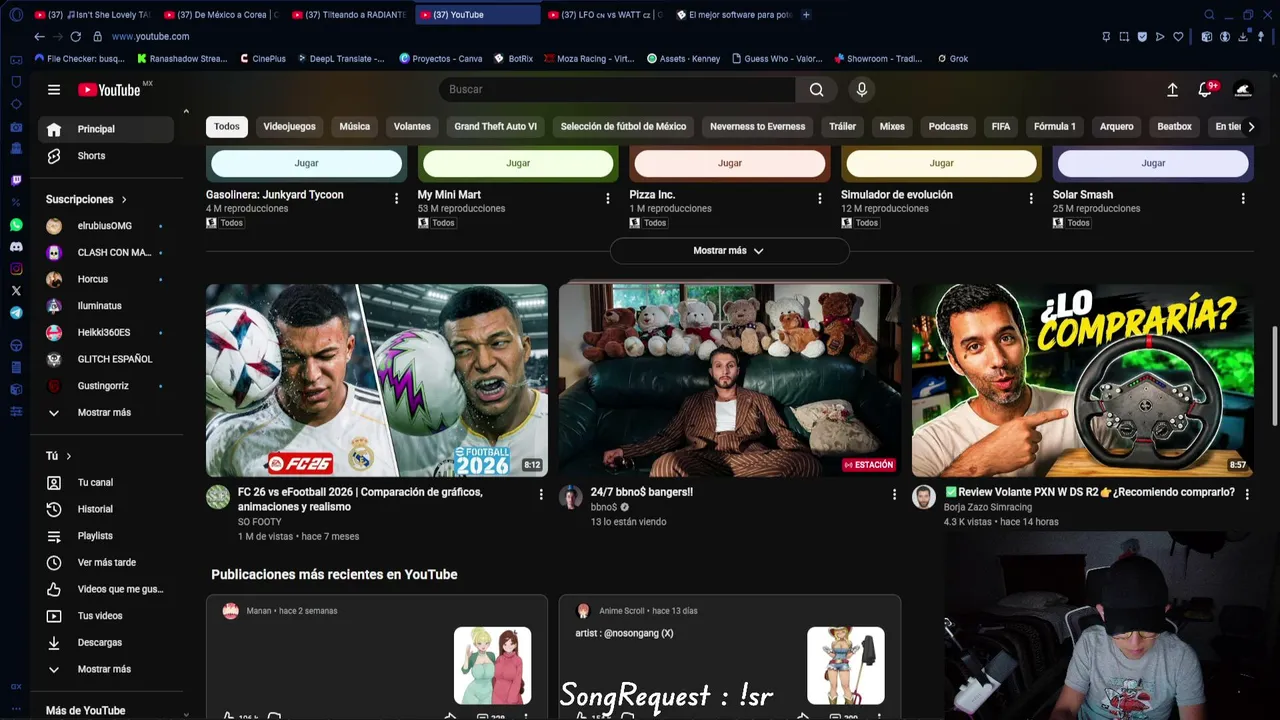Open X from the browser sidebar

[x=16, y=291]
